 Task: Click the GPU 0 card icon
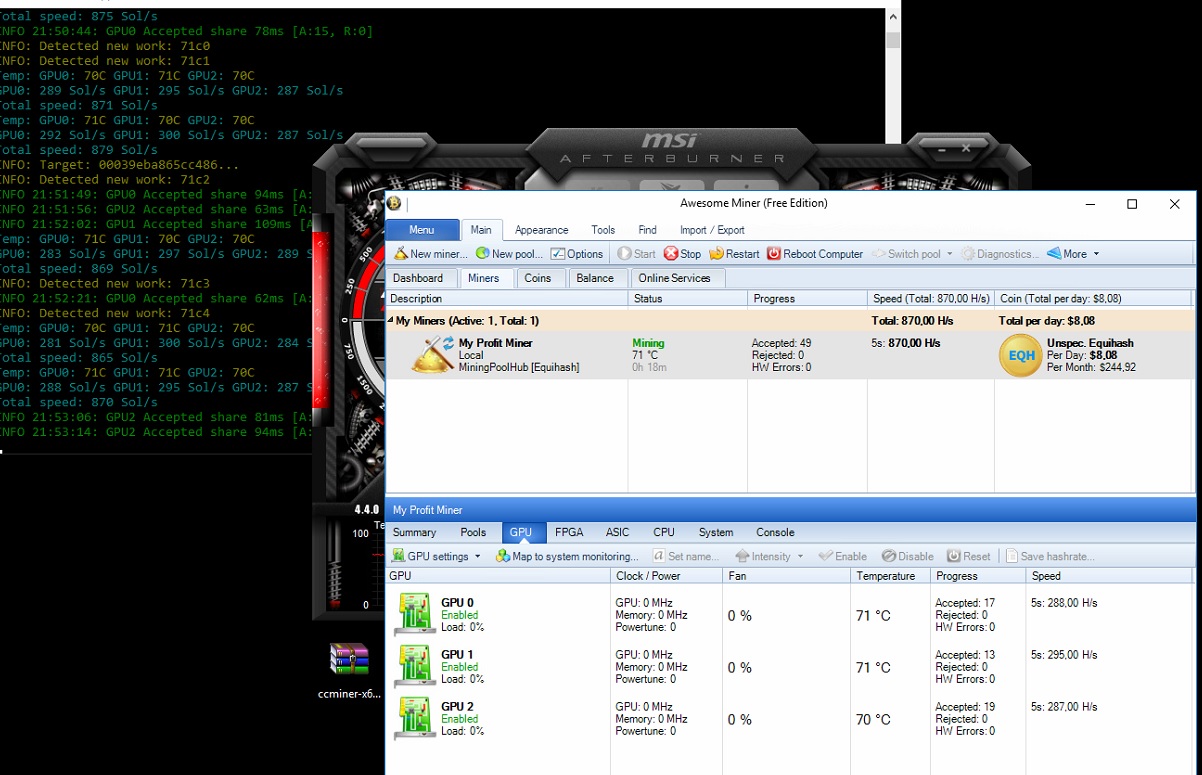click(x=414, y=614)
